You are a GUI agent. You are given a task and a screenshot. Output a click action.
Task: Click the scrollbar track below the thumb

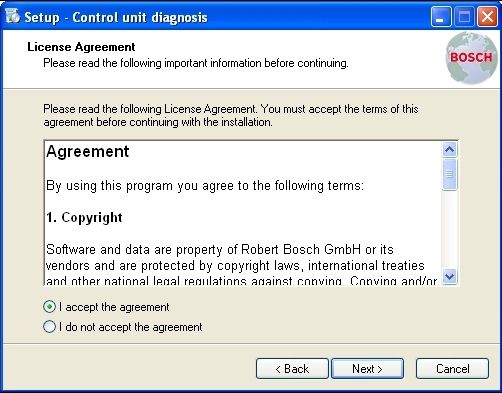coord(450,230)
